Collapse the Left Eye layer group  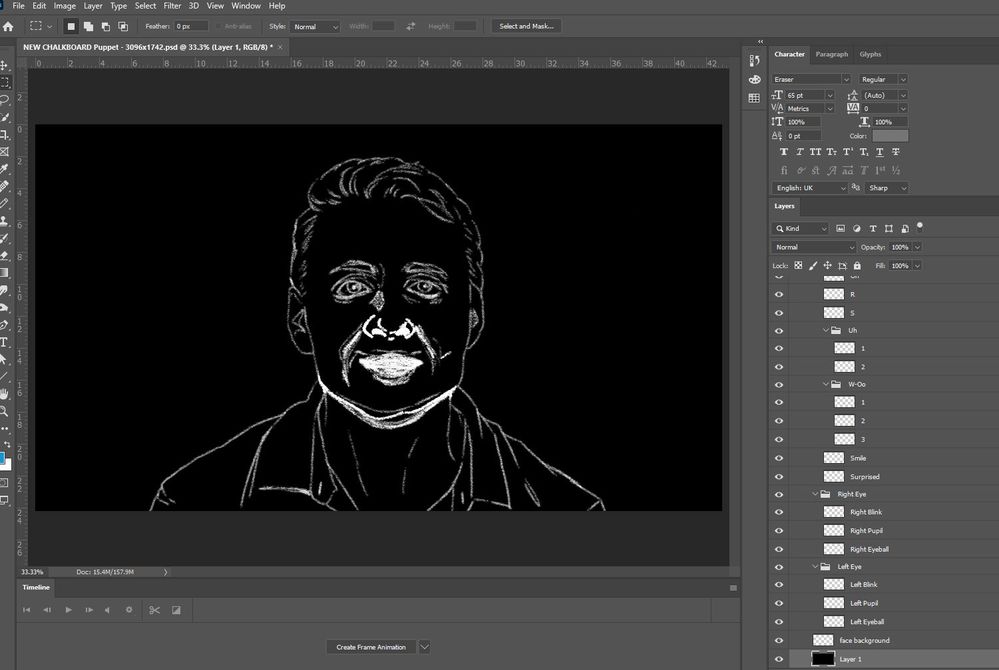(815, 567)
